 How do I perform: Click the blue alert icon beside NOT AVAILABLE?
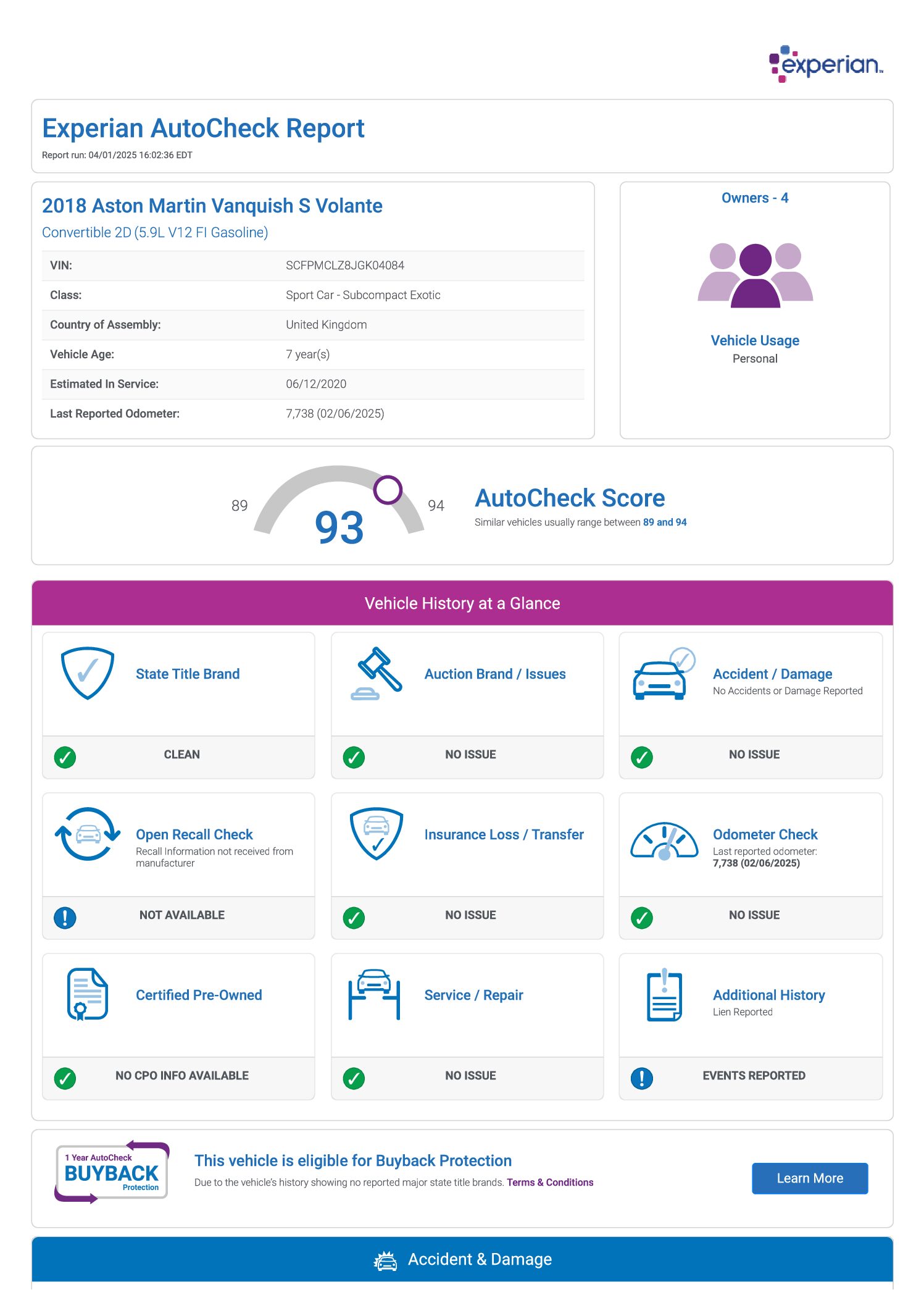coord(65,918)
